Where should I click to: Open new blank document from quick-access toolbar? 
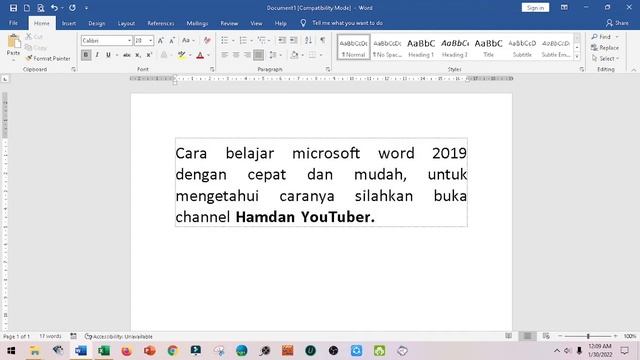27,8
